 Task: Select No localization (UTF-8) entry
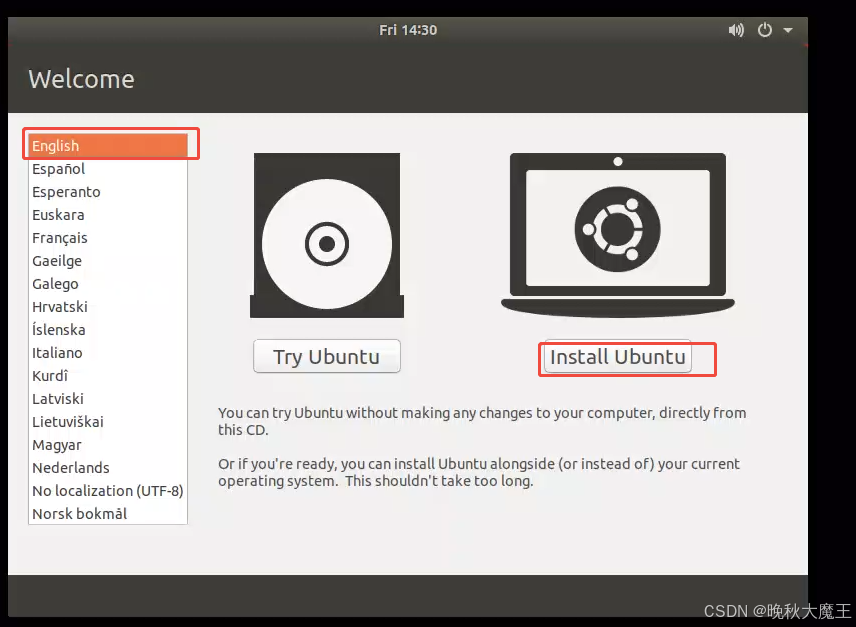point(108,491)
